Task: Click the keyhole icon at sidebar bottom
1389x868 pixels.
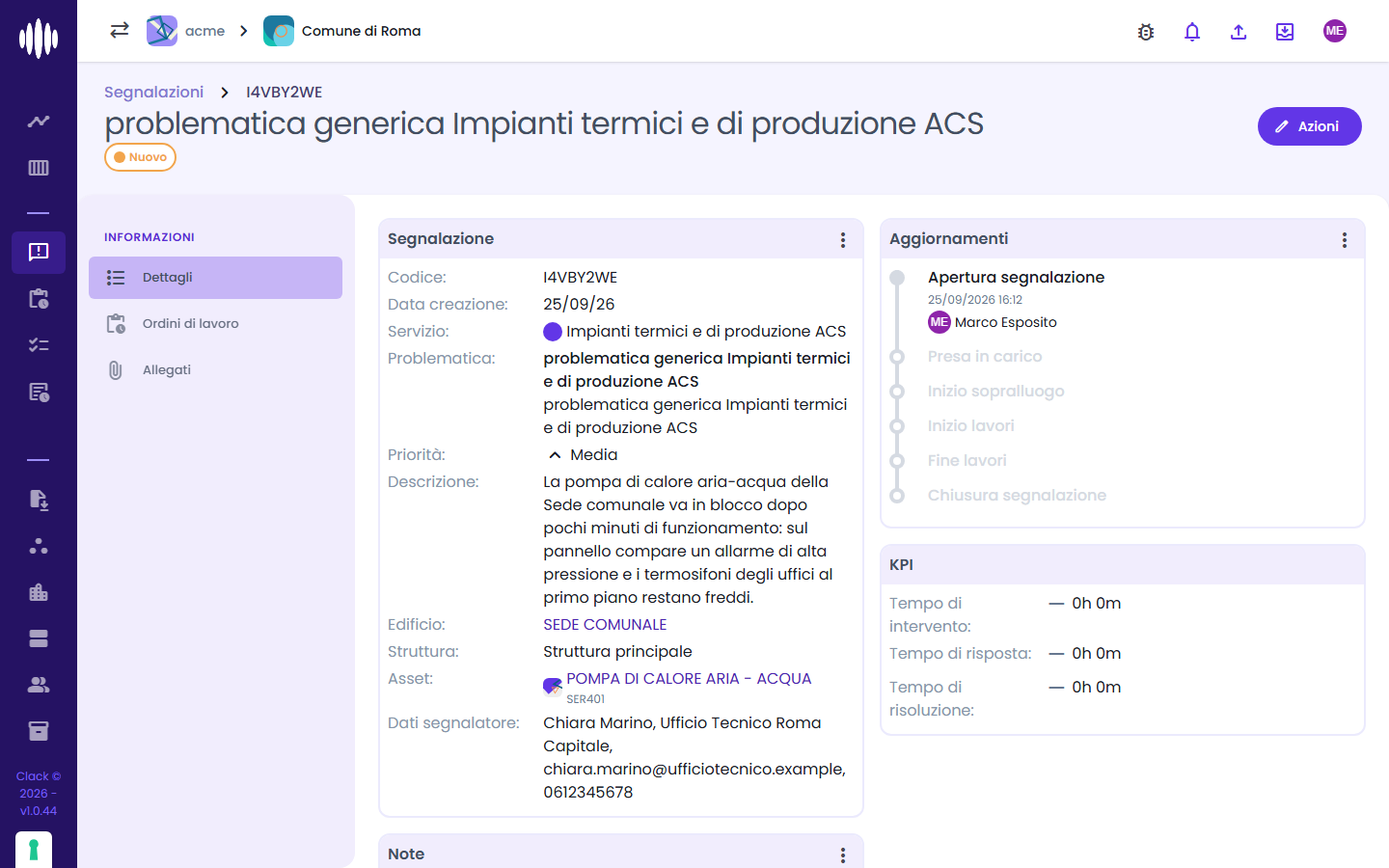Action: 34,850
